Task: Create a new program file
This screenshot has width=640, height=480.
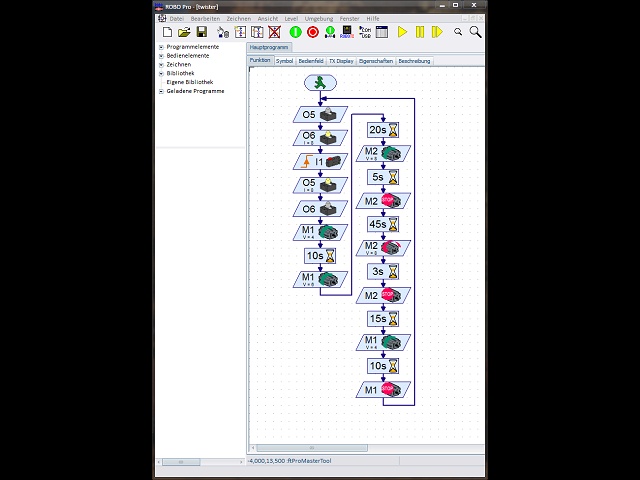Action: [167, 32]
